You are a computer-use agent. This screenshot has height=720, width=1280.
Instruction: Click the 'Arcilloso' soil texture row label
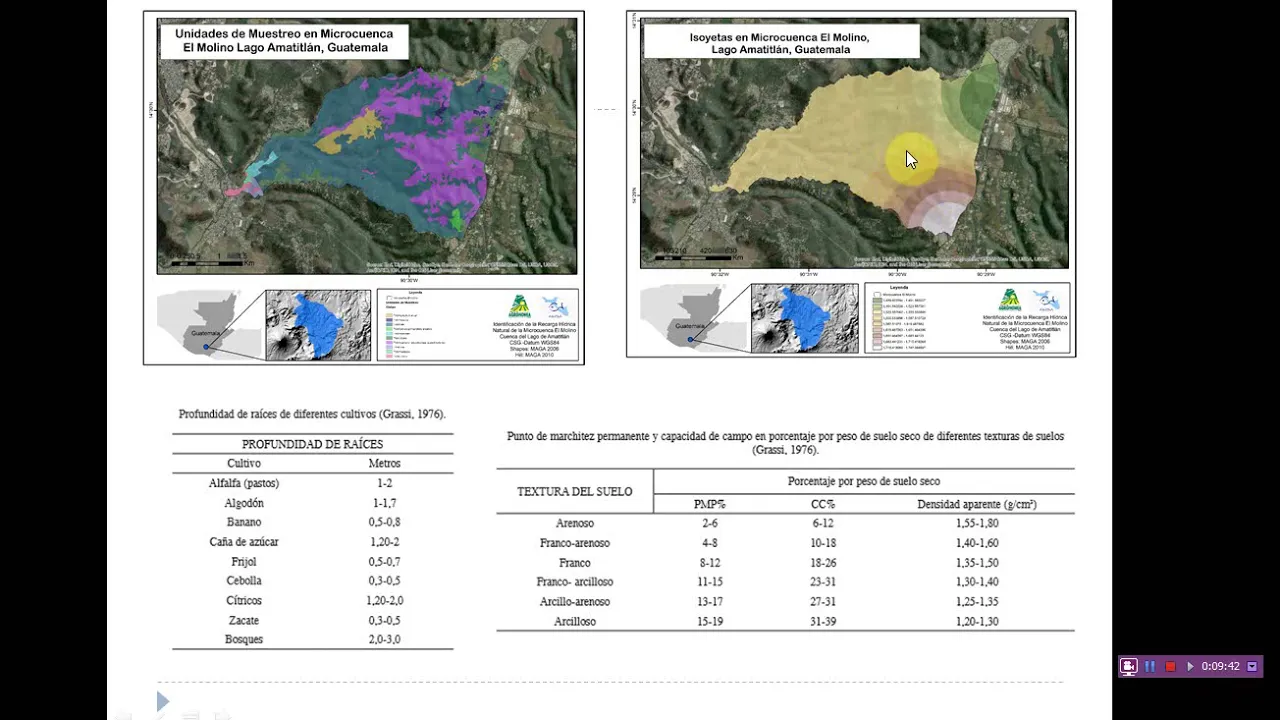575,622
